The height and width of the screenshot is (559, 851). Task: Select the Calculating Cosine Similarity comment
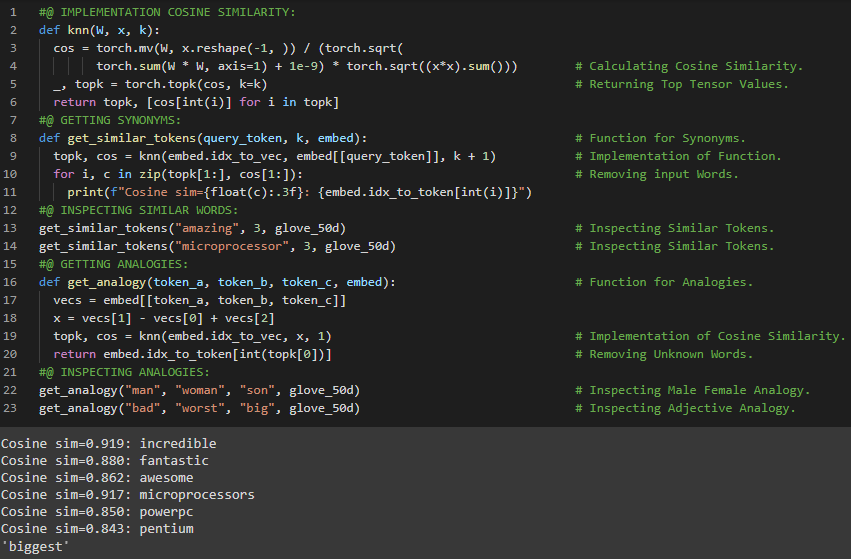[695, 66]
